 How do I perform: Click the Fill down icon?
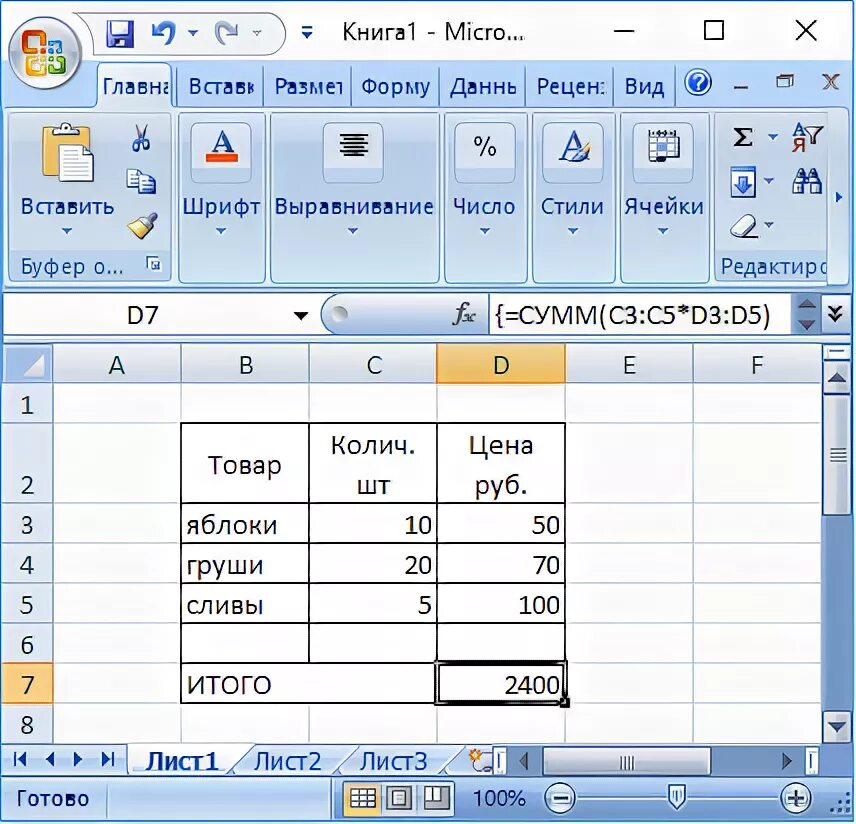[x=743, y=182]
